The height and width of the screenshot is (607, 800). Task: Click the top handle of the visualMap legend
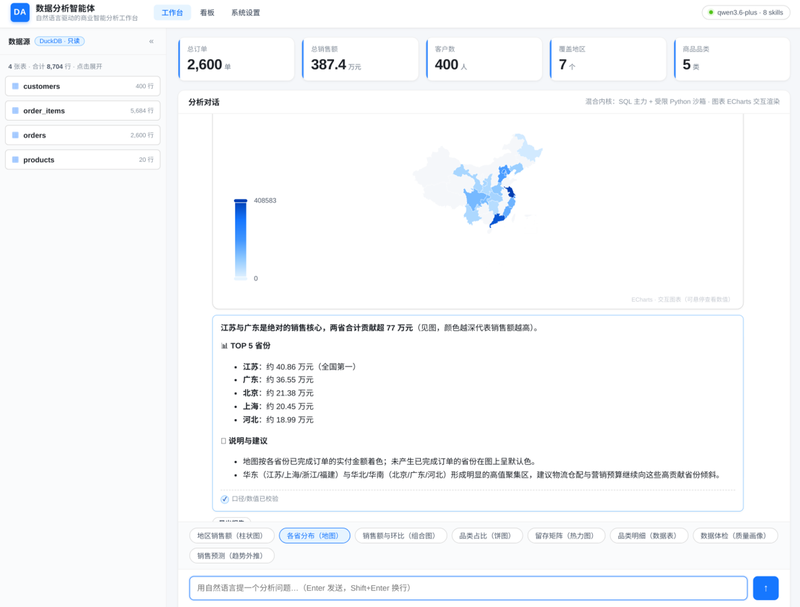coord(240,200)
